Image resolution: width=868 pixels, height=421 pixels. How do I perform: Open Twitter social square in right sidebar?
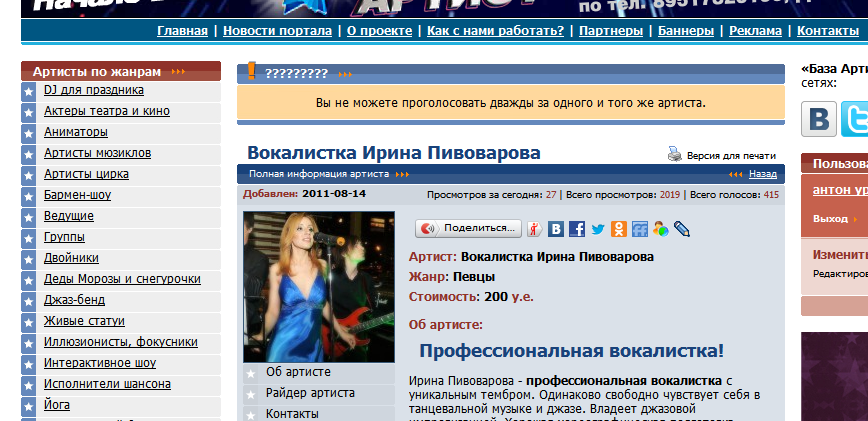click(854, 119)
